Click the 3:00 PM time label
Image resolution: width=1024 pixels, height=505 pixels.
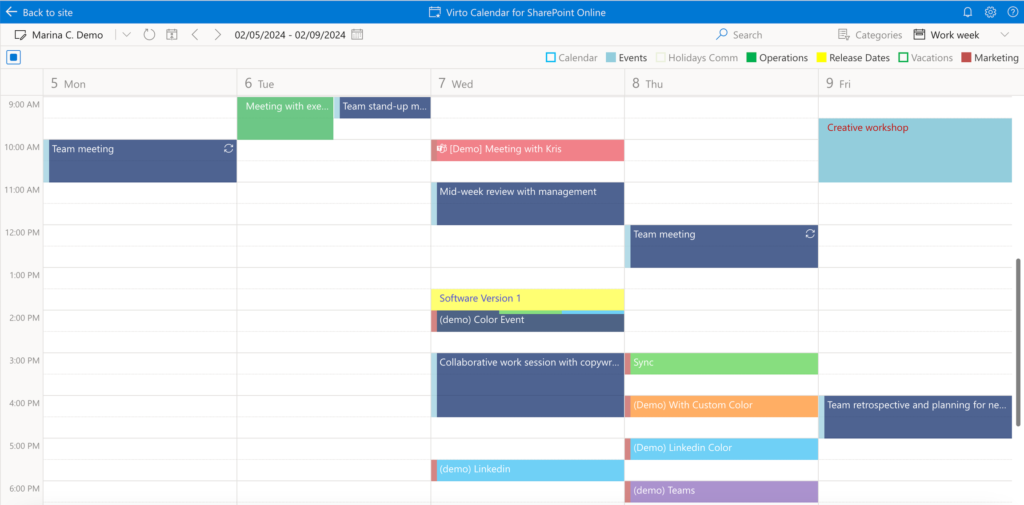pos(22,361)
